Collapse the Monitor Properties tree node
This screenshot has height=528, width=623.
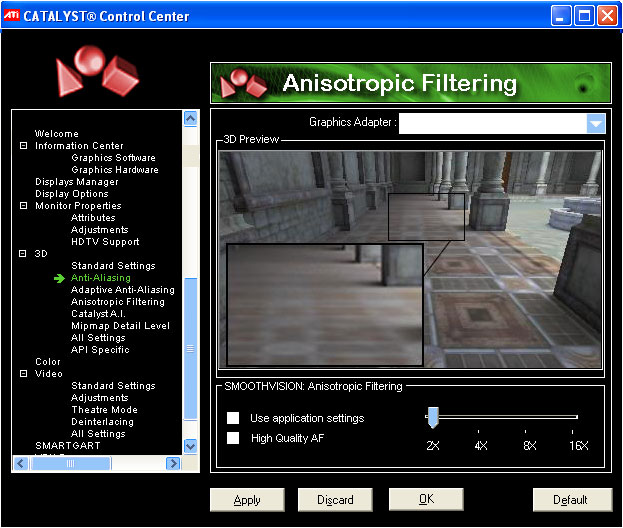23,206
